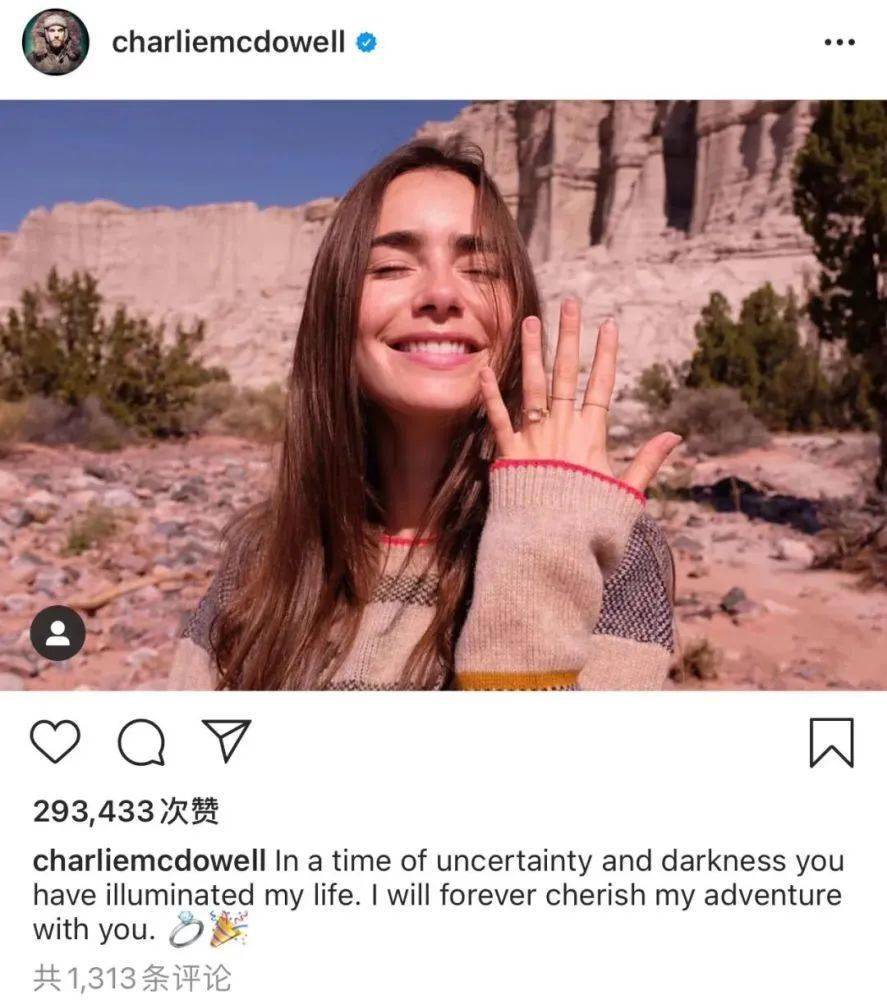Click the party popper emoji in caption
Viewport: 887px width, 1000px height.
tap(228, 929)
